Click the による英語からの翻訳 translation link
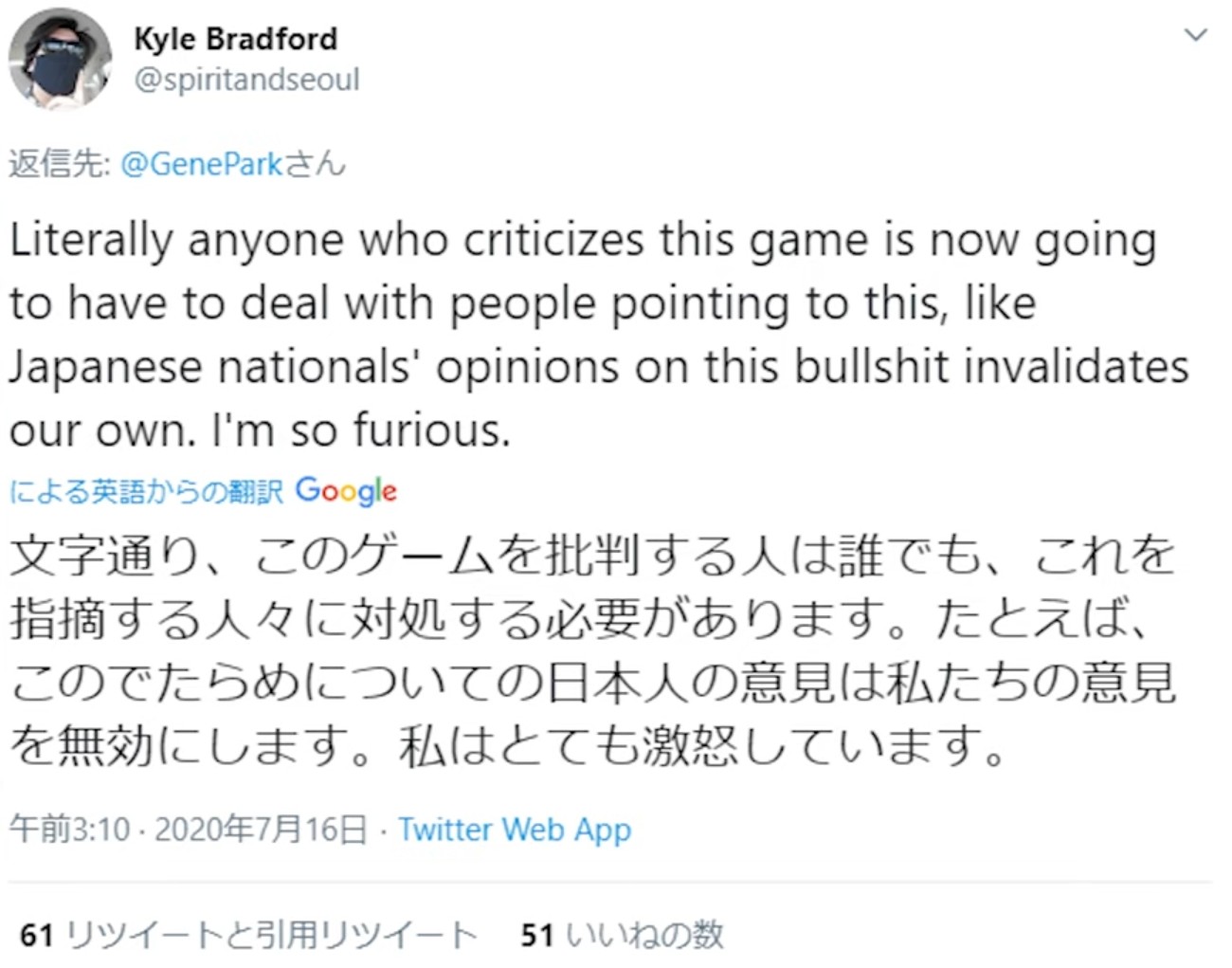The width and height of the screenshot is (1232, 968). [146, 491]
